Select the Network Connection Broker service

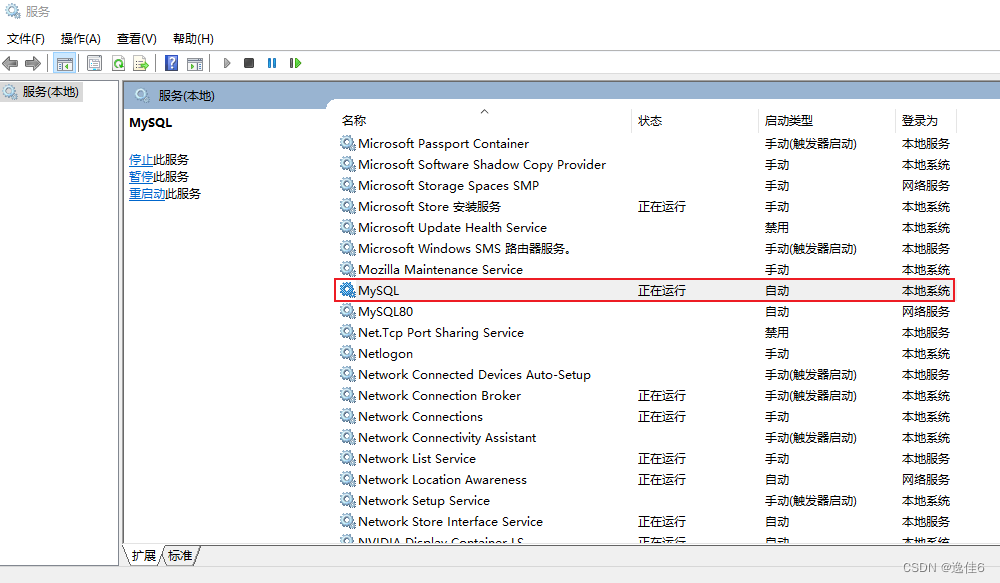[x=439, y=396]
